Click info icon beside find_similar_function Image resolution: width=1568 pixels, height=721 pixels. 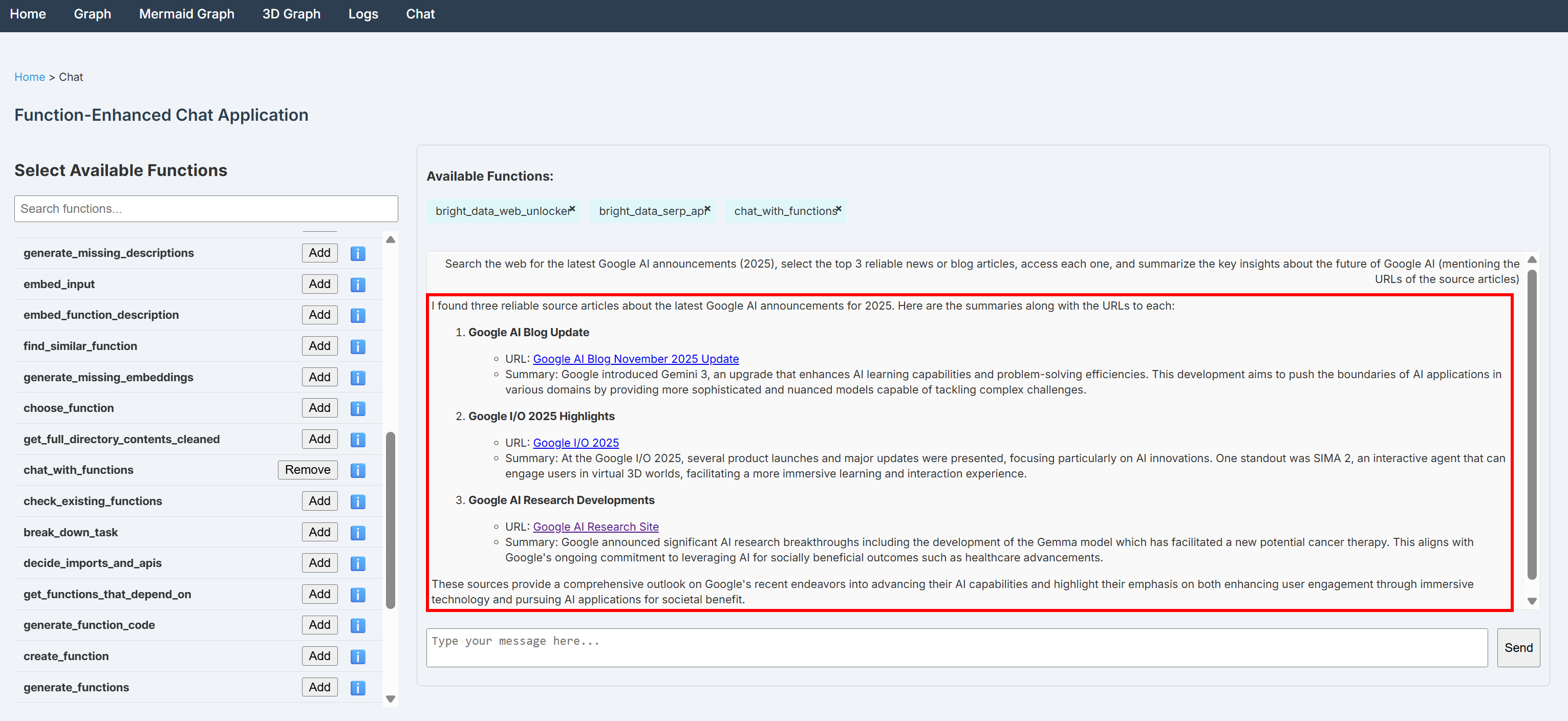(x=358, y=346)
